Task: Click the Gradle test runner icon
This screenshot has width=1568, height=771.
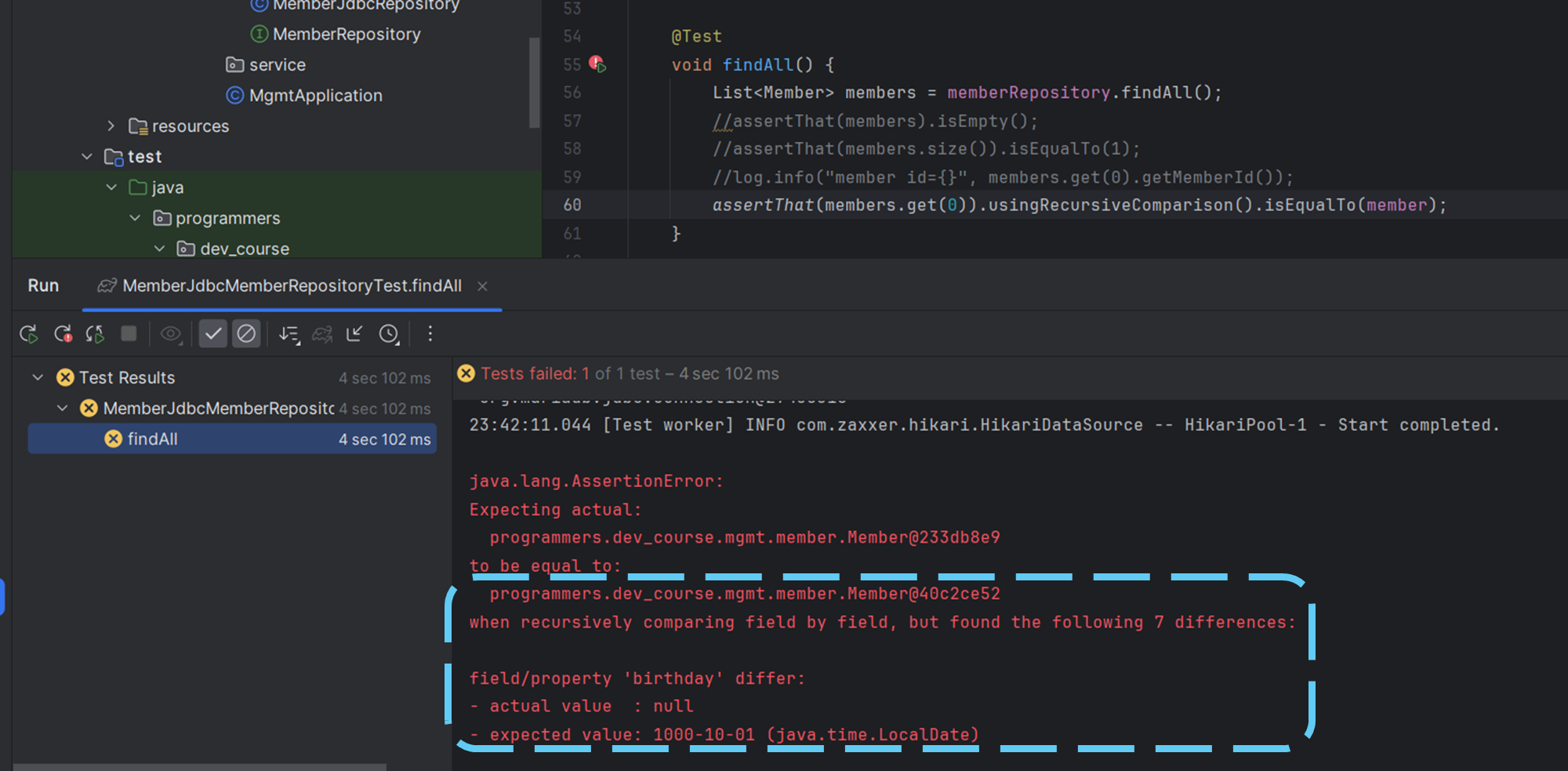Action: click(x=322, y=334)
